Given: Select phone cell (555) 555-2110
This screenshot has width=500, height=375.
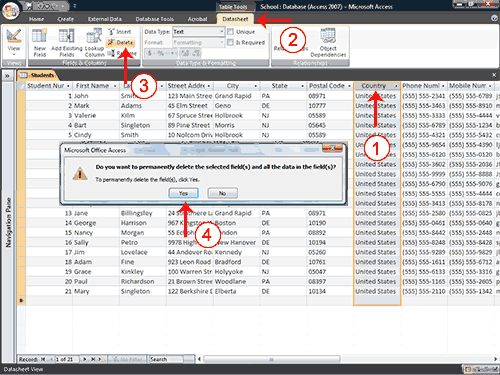Looking at the screenshot, I should [x=424, y=291].
